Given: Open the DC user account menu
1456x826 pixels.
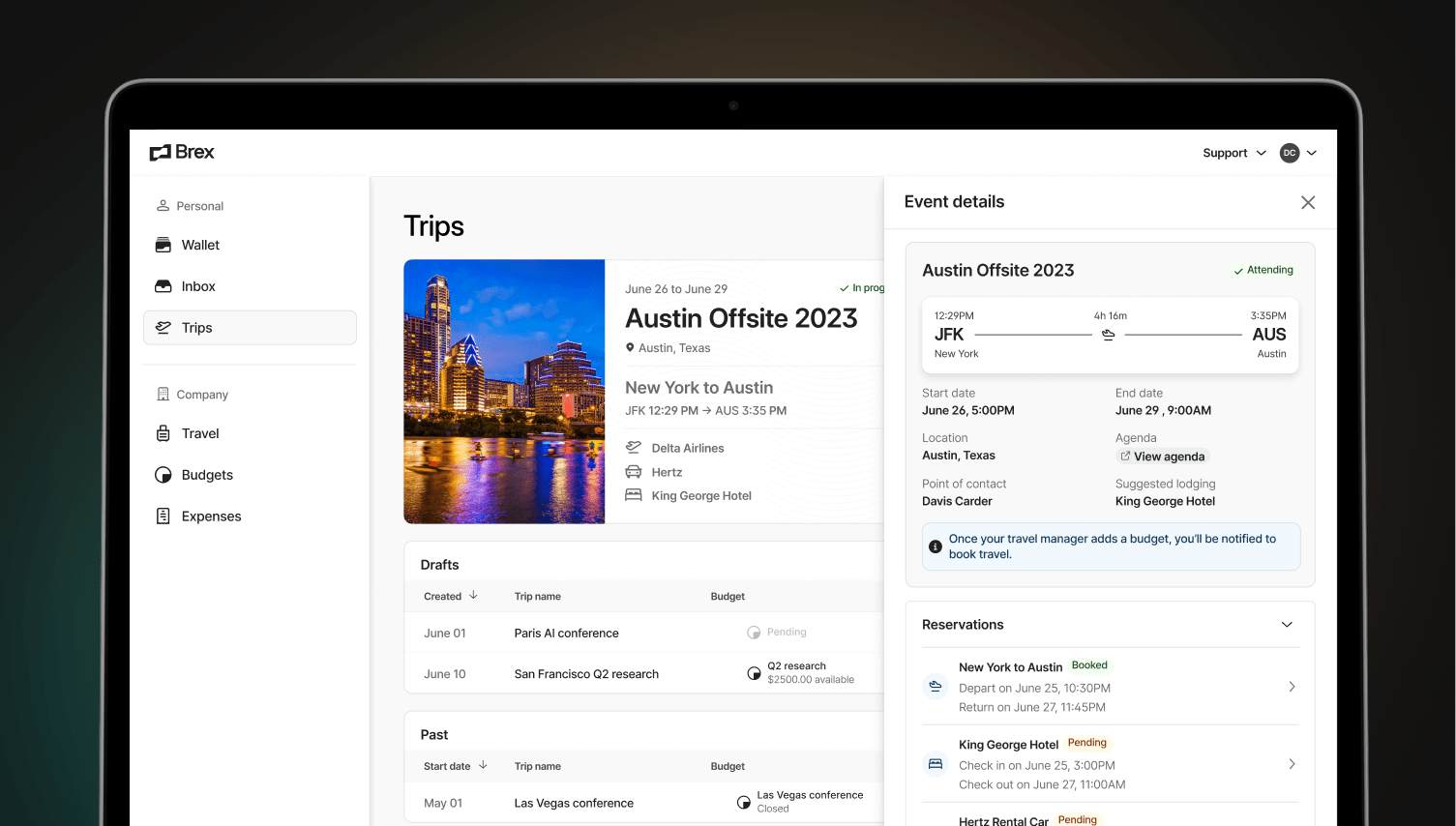Looking at the screenshot, I should (x=1297, y=153).
